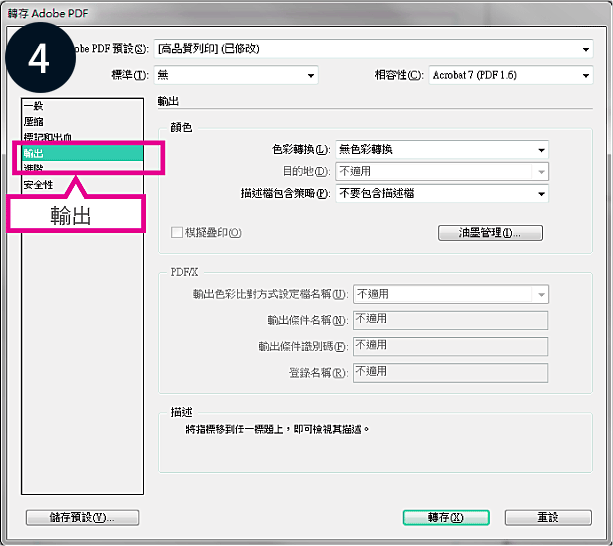Click the 重設 reset button
Screen dimensions: 613x546
point(548,517)
